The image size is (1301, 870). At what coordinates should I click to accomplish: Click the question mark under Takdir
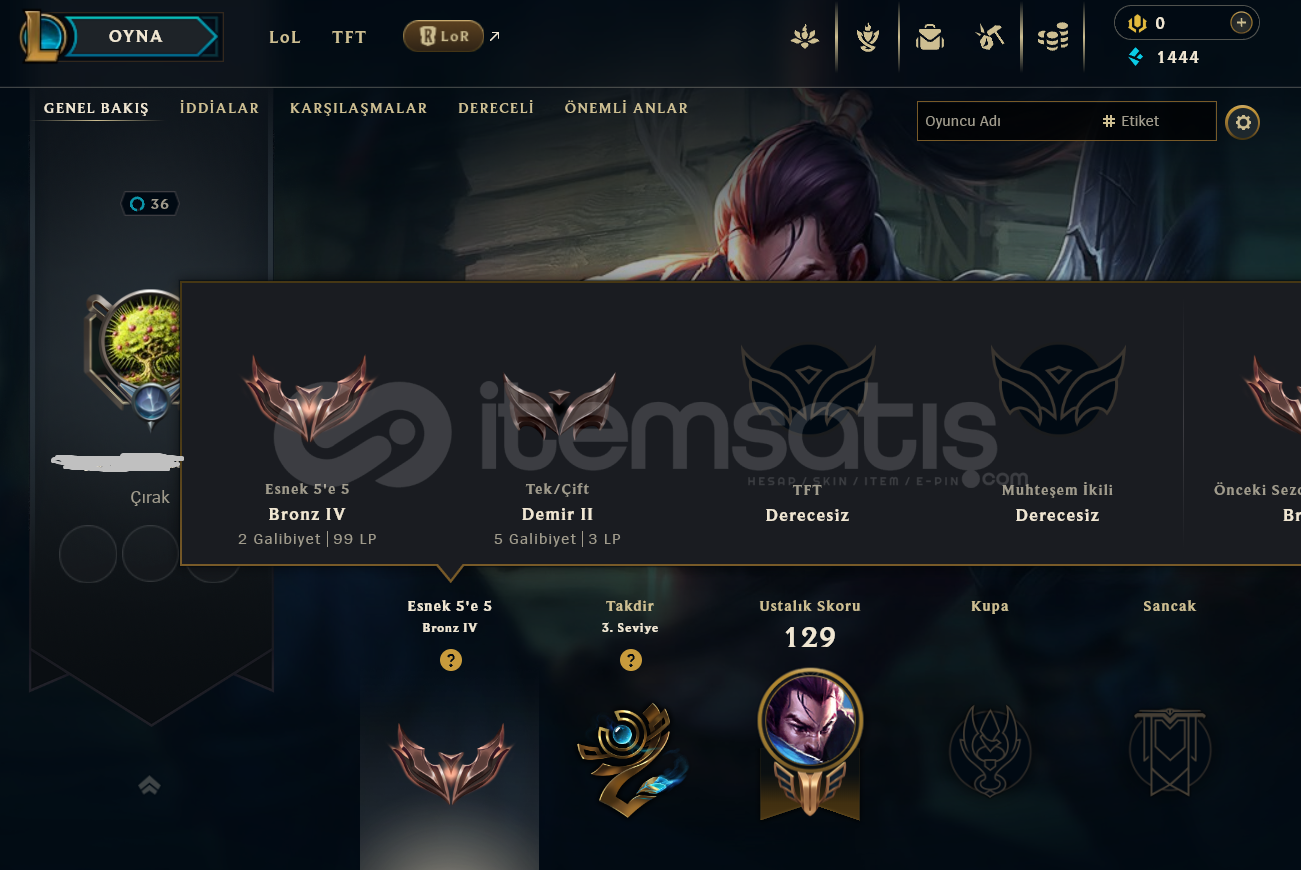631,660
